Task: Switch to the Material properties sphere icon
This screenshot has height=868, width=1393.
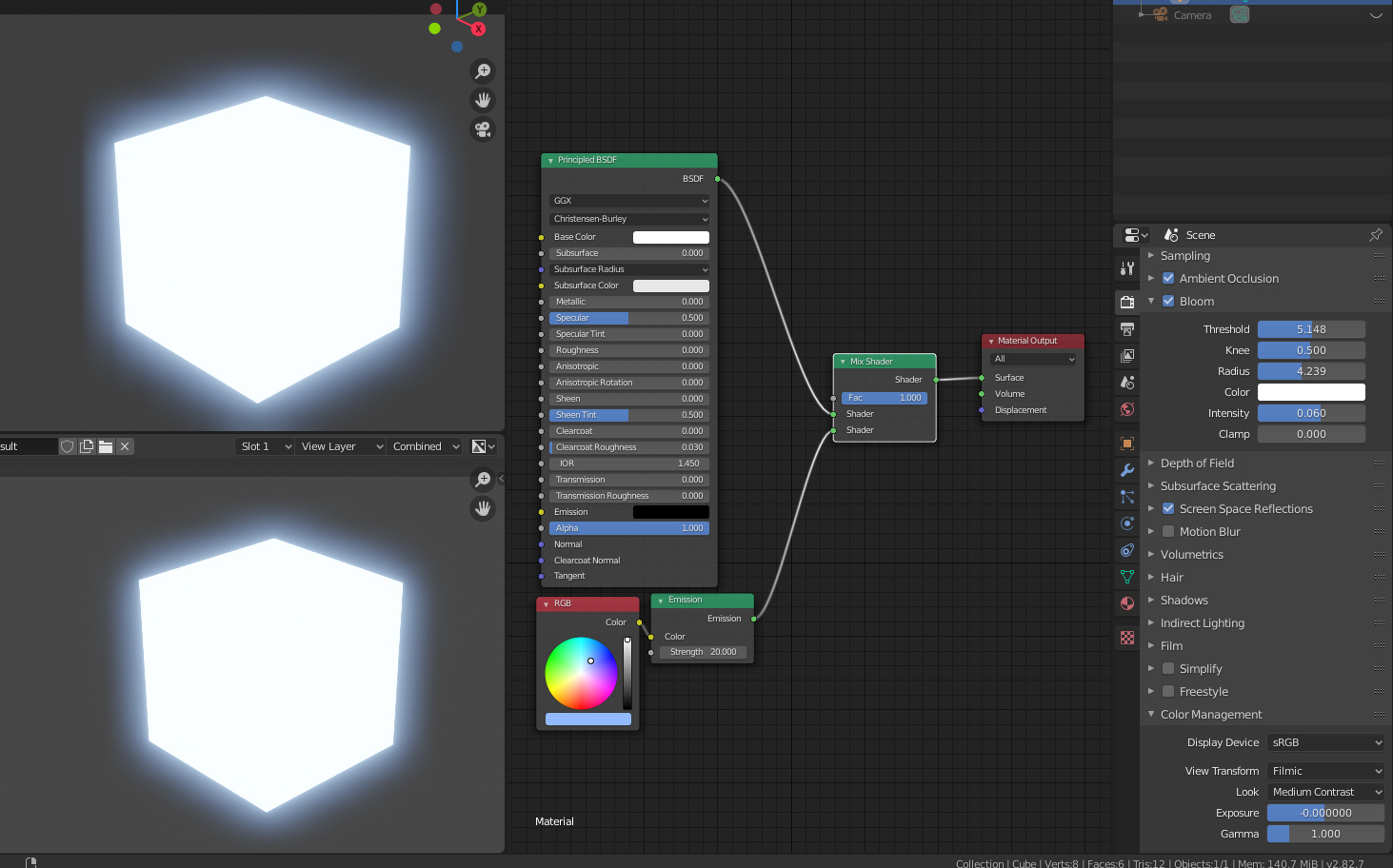Action: [x=1127, y=603]
